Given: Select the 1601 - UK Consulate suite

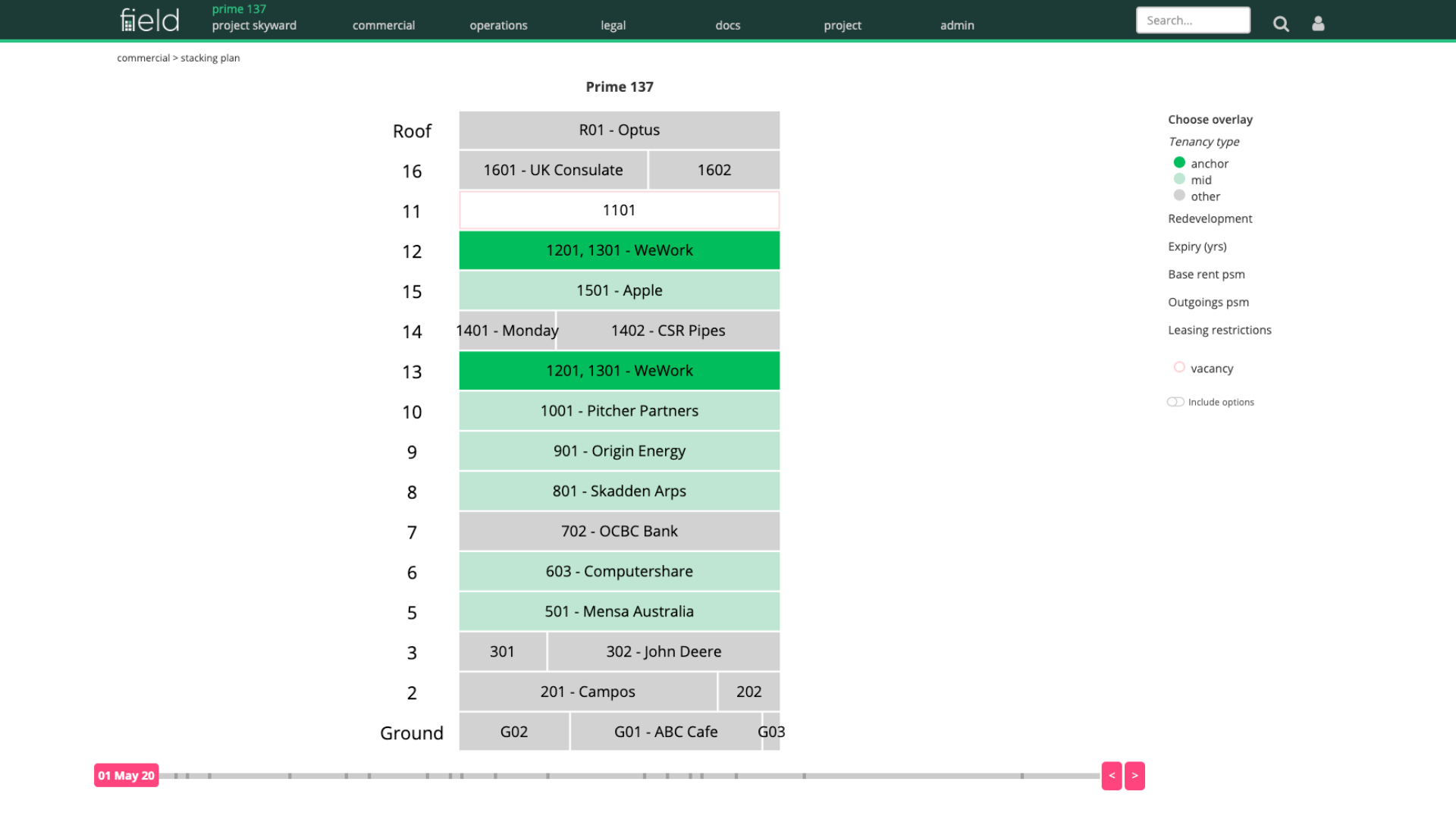Looking at the screenshot, I should point(553,170).
